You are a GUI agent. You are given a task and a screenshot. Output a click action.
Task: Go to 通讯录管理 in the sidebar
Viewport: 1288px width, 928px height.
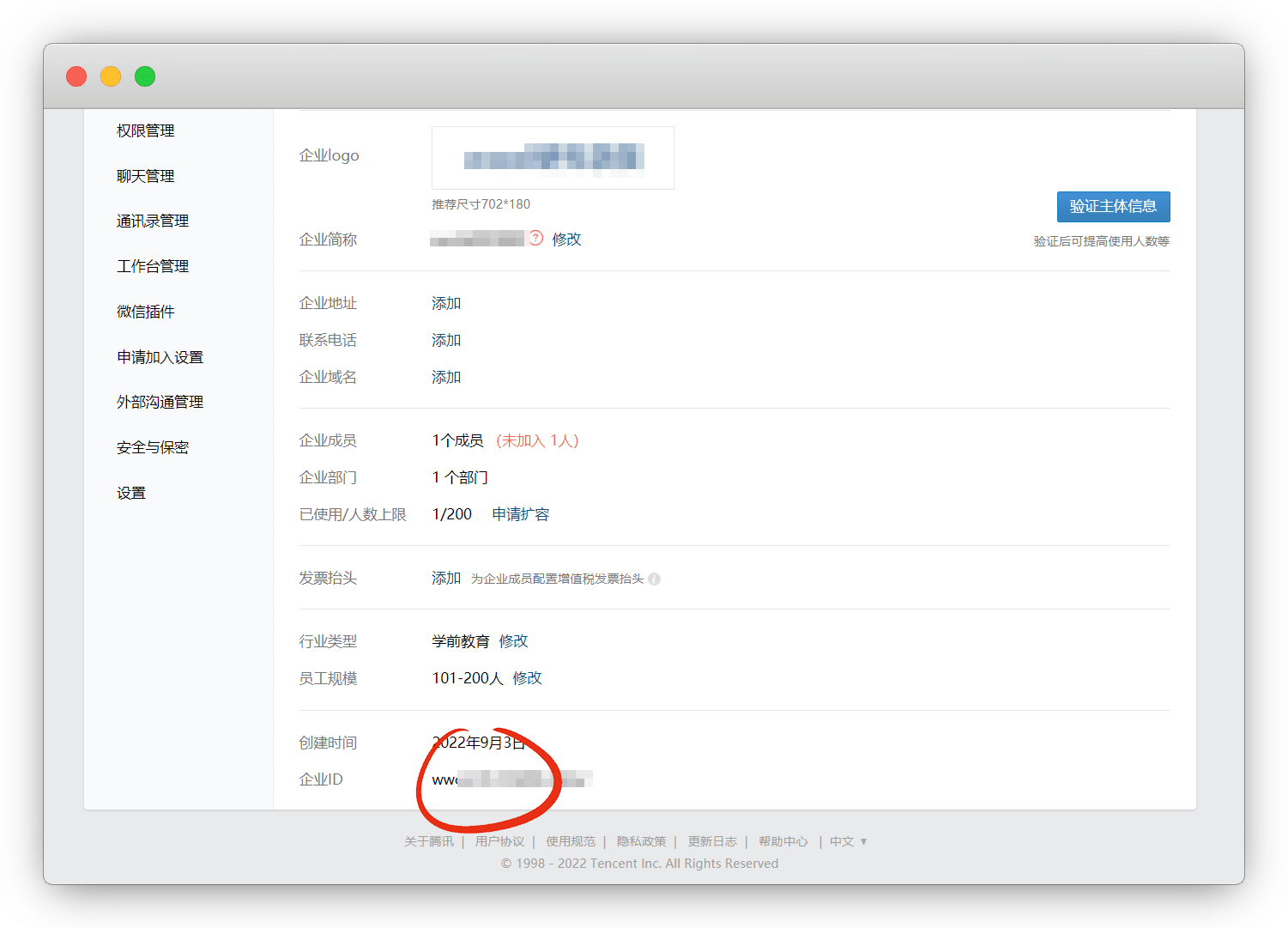153,221
